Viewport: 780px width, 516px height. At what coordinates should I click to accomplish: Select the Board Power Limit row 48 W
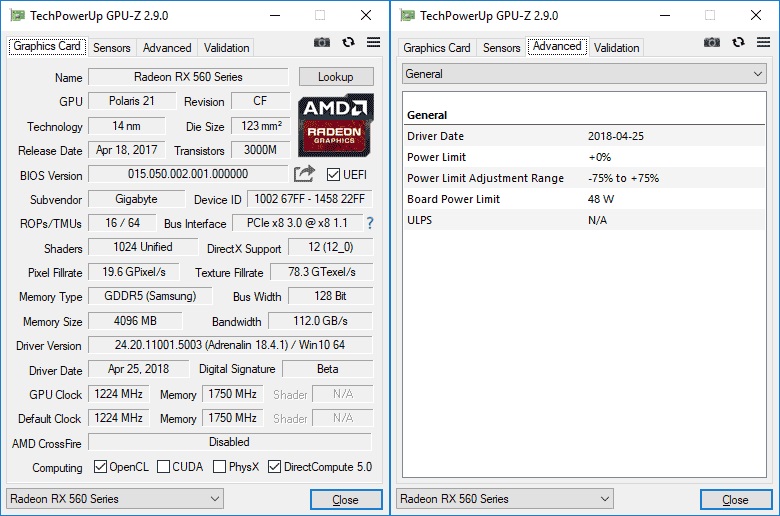pos(584,199)
